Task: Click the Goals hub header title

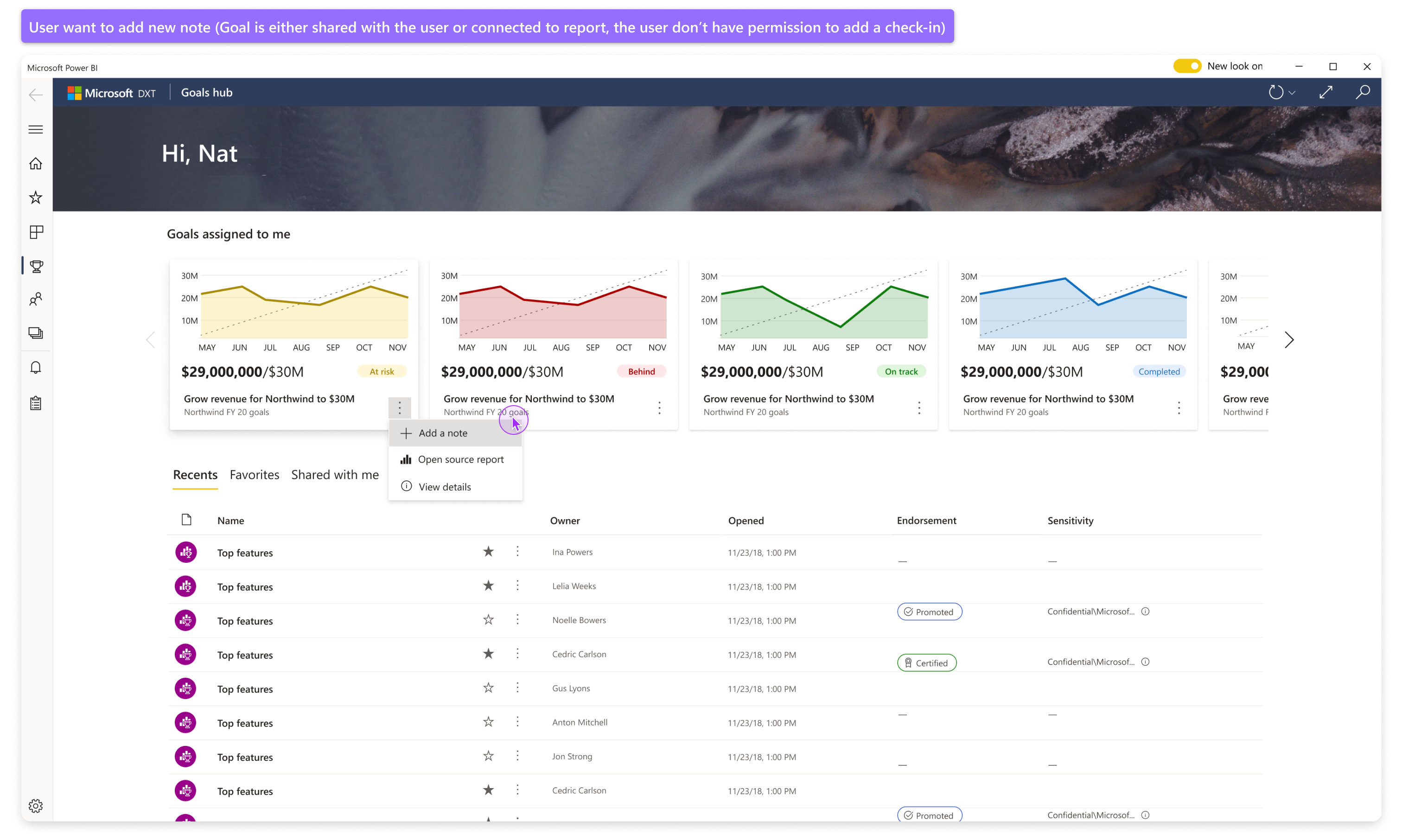Action: 207,93
